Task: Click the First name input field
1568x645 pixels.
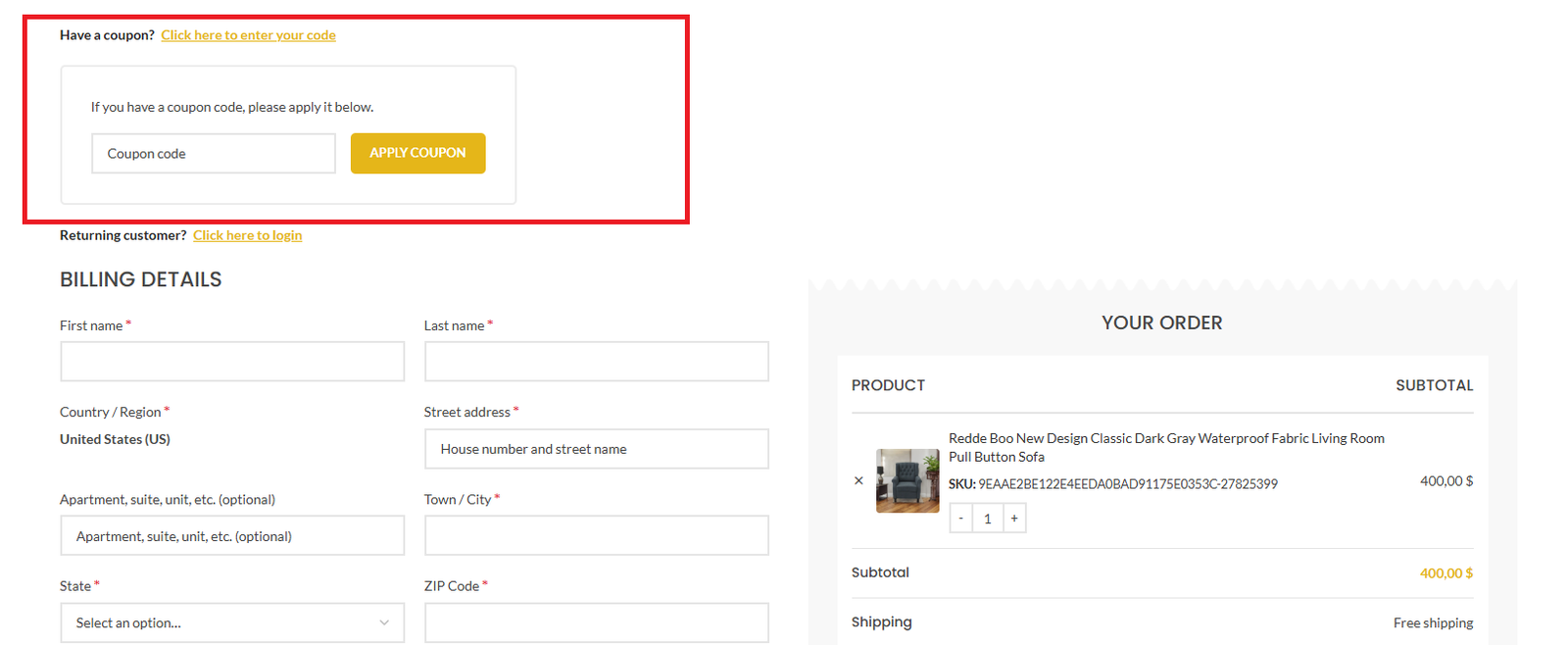Action: tap(232, 362)
